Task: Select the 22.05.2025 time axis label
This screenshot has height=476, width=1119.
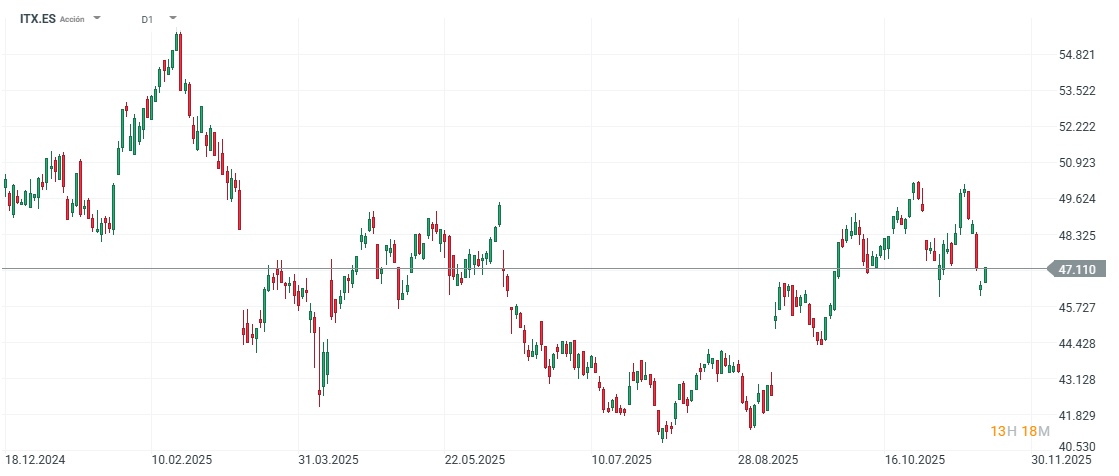Action: 474,460
